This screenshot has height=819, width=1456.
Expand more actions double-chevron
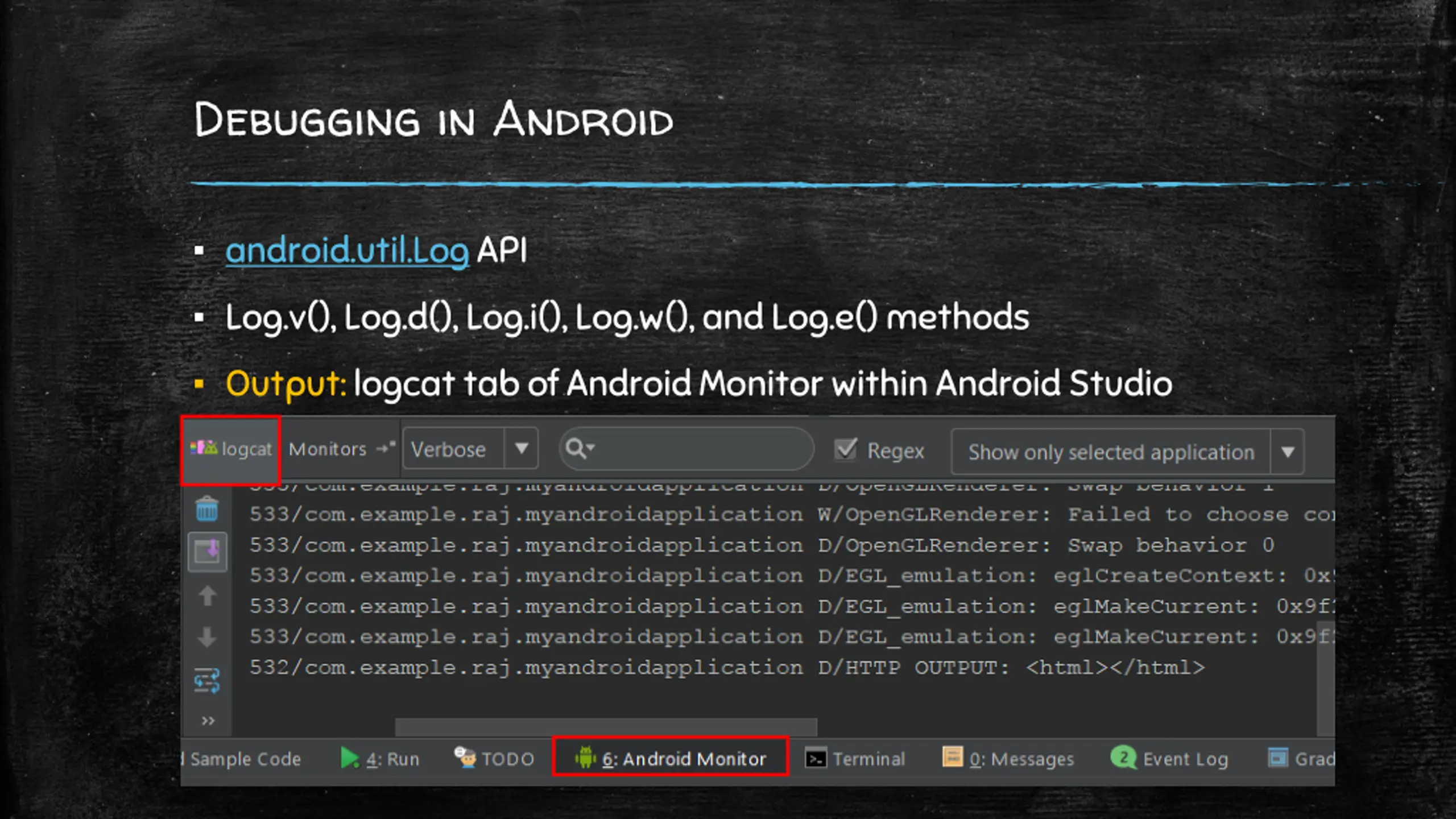(208, 721)
